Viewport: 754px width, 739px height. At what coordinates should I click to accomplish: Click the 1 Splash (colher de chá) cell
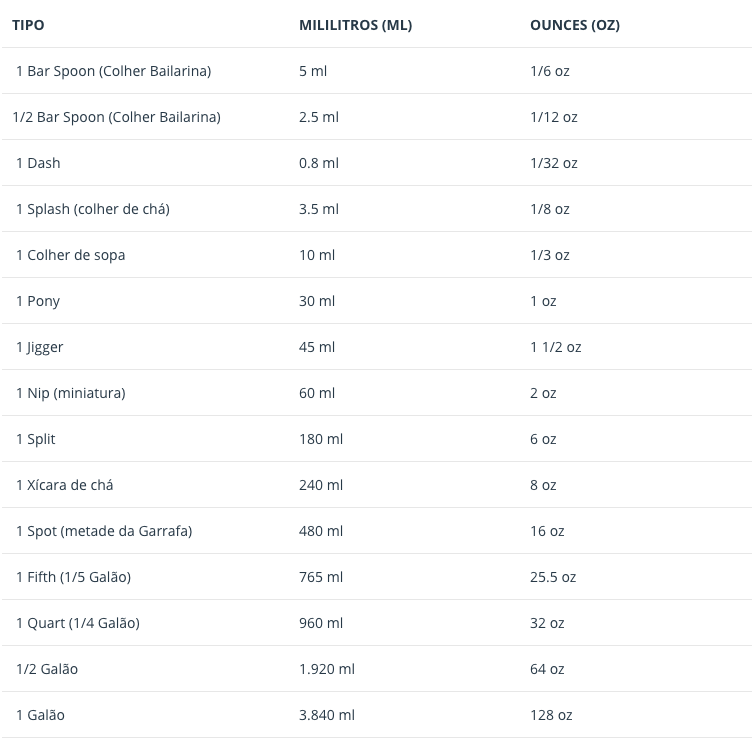[92, 209]
